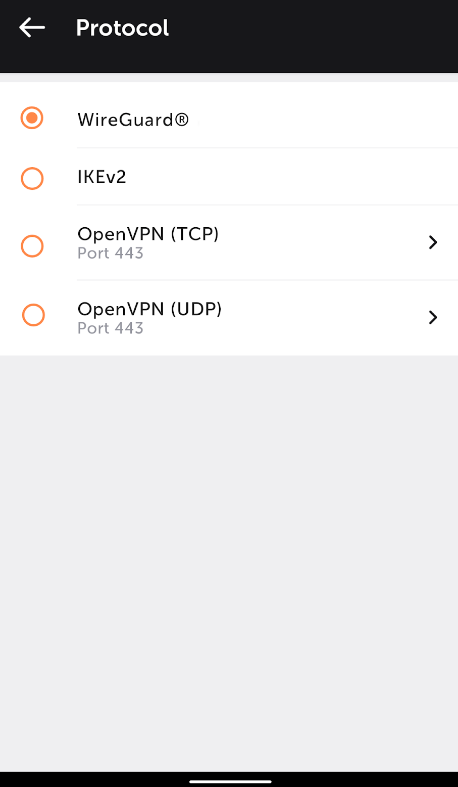Pick the OpenVPN (UDP) radio button

pyautogui.click(x=34, y=315)
